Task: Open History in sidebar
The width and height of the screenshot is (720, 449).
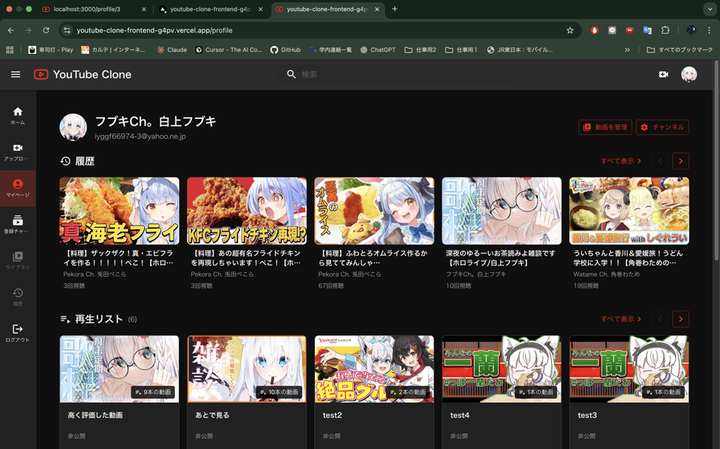Action: coord(17,297)
